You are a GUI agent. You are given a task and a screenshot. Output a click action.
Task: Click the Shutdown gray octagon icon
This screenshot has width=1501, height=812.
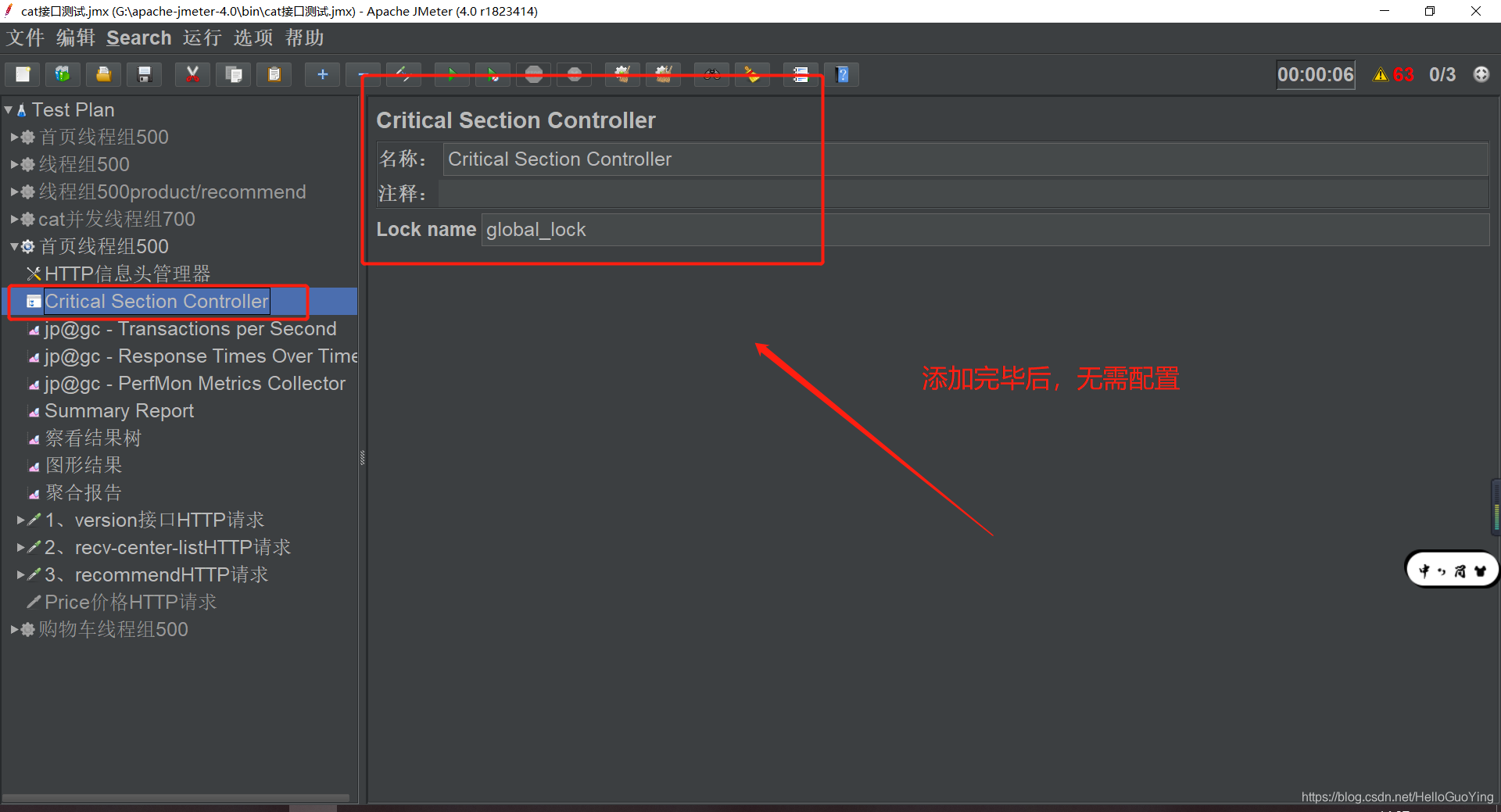click(x=574, y=74)
